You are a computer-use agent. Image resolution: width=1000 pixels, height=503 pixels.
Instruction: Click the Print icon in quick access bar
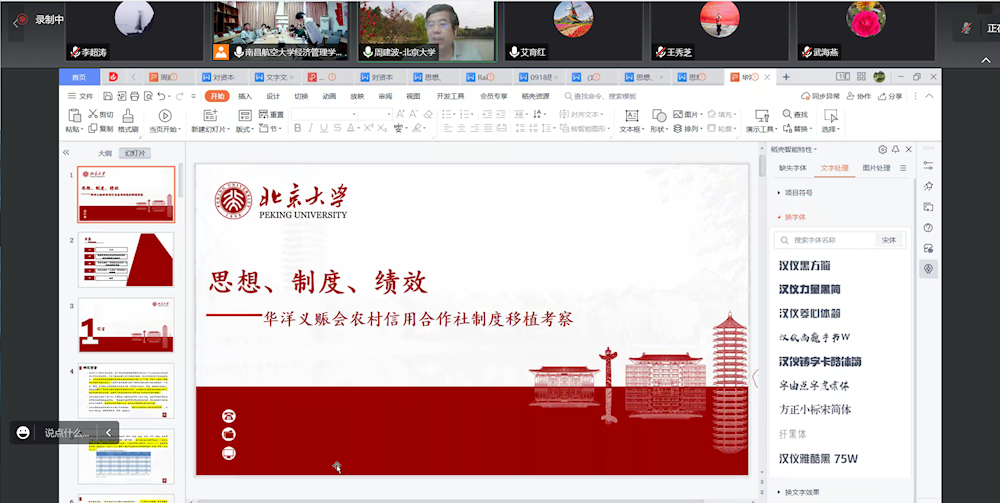click(x=135, y=96)
